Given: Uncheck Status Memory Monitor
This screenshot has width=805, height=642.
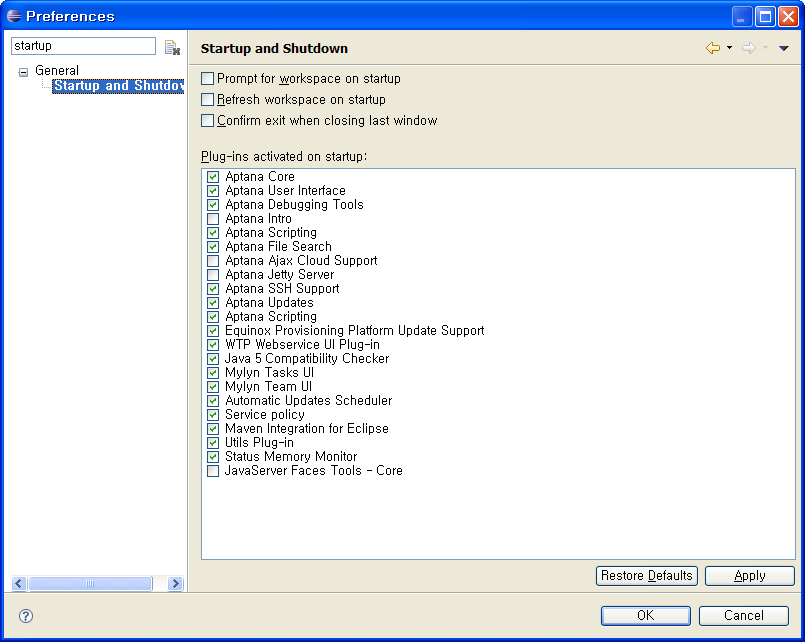Looking at the screenshot, I should tap(213, 457).
